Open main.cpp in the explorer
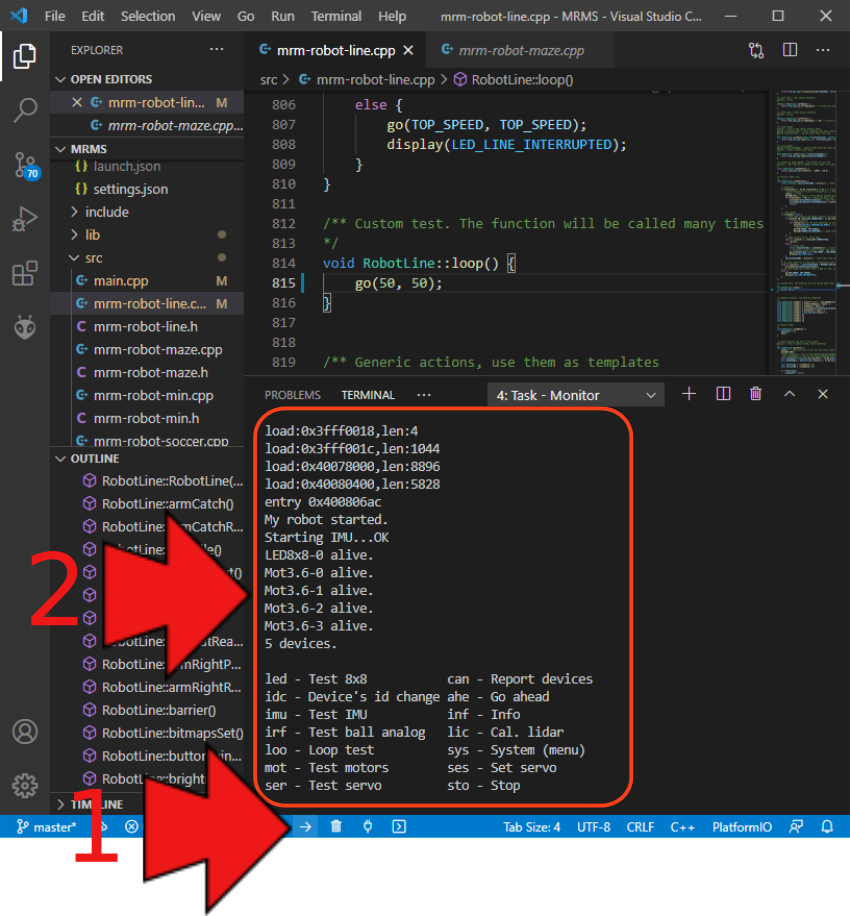This screenshot has width=850, height=916. (x=120, y=281)
